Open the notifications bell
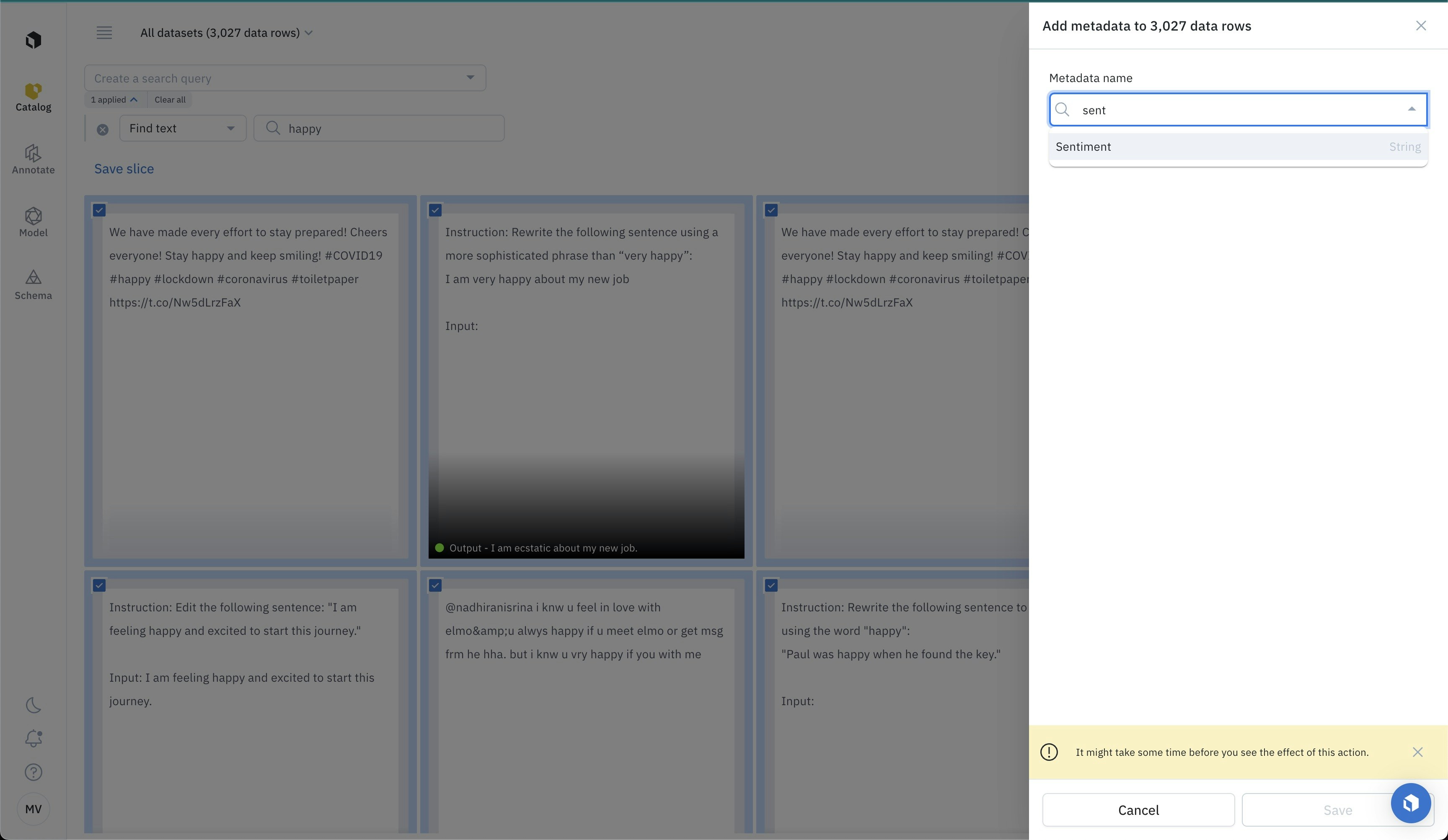Image resolution: width=1448 pixels, height=840 pixels. [34, 738]
